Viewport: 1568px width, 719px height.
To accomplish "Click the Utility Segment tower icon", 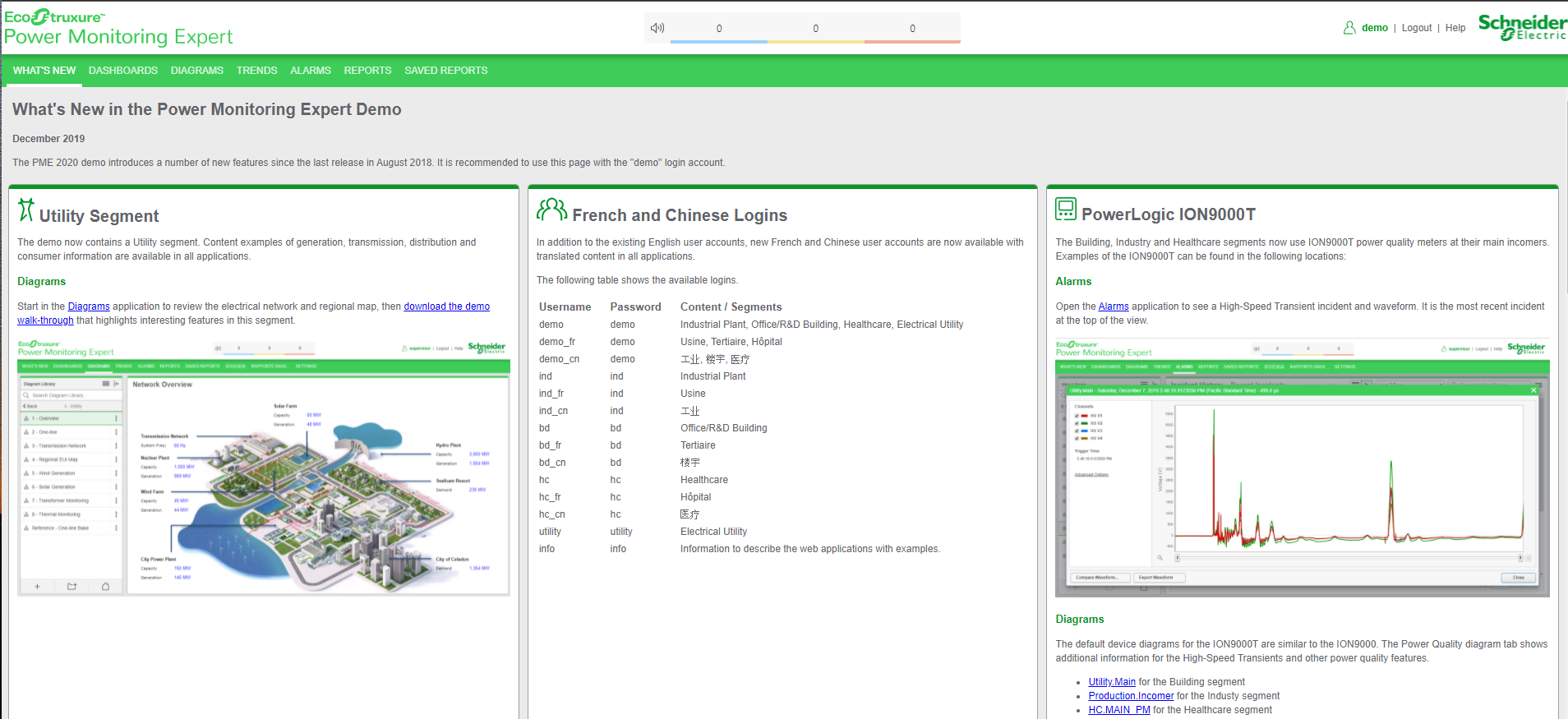I will [x=26, y=210].
